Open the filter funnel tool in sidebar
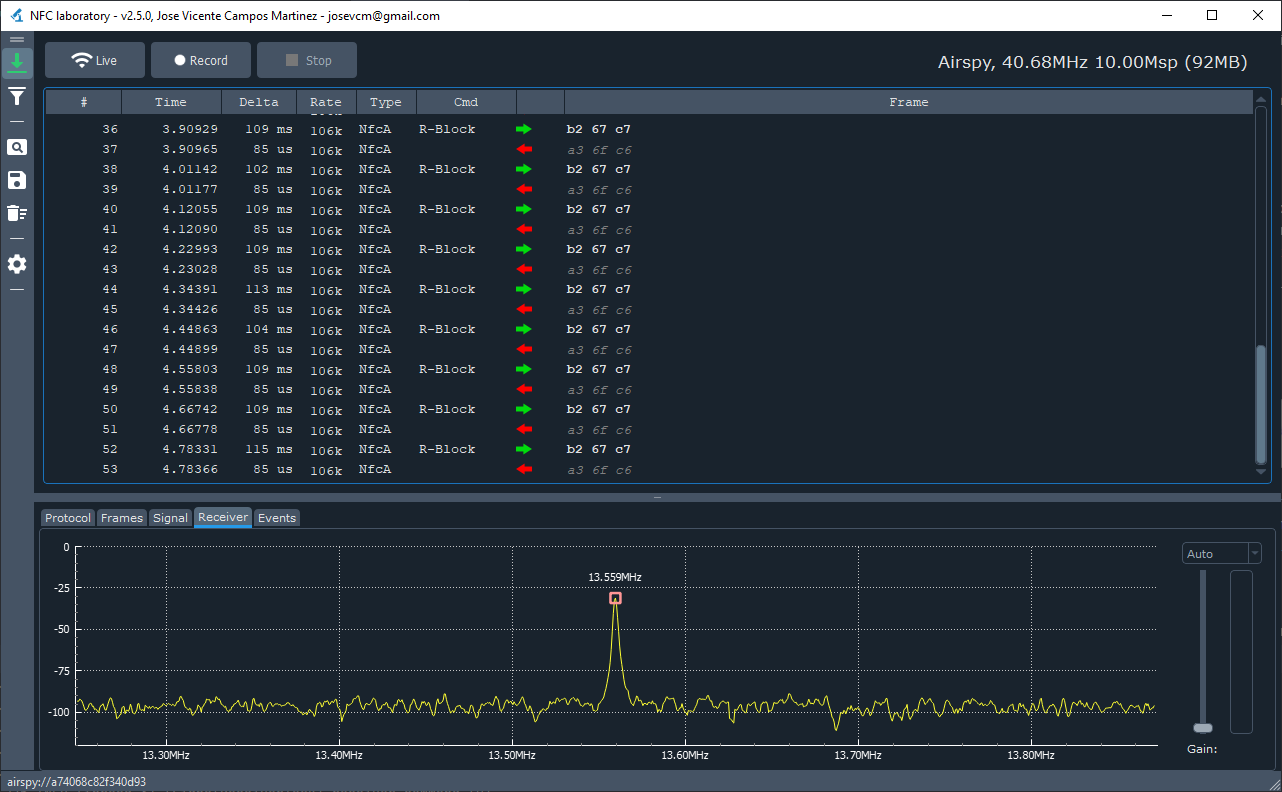This screenshot has width=1282, height=792. pos(17,97)
